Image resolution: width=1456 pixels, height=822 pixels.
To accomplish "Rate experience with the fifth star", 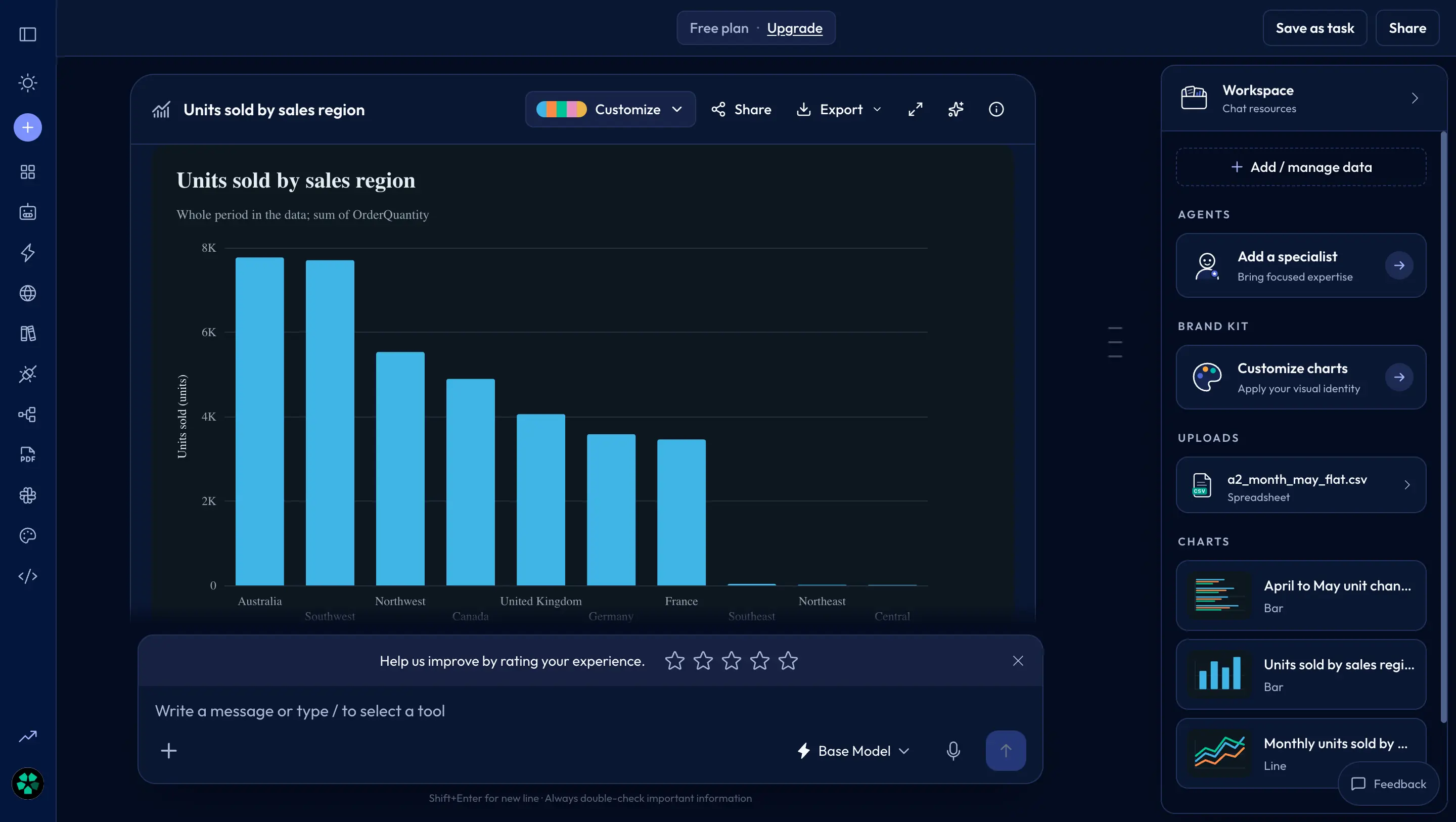I will point(787,661).
